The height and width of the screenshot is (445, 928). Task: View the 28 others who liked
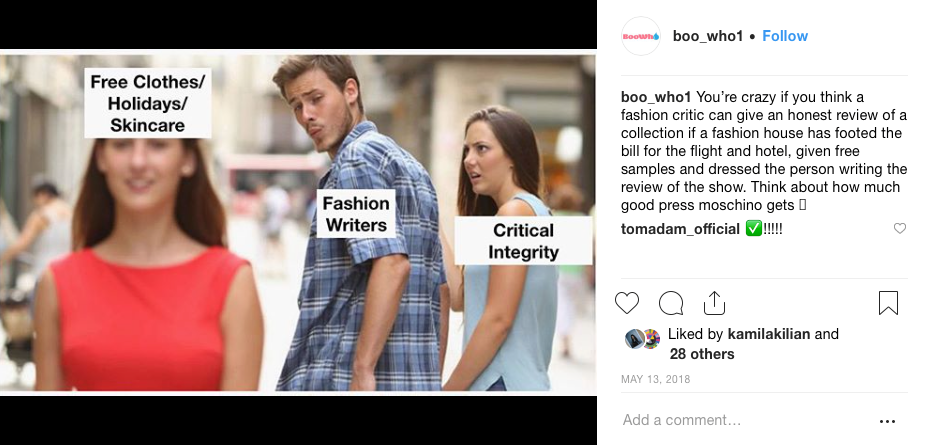click(x=702, y=354)
